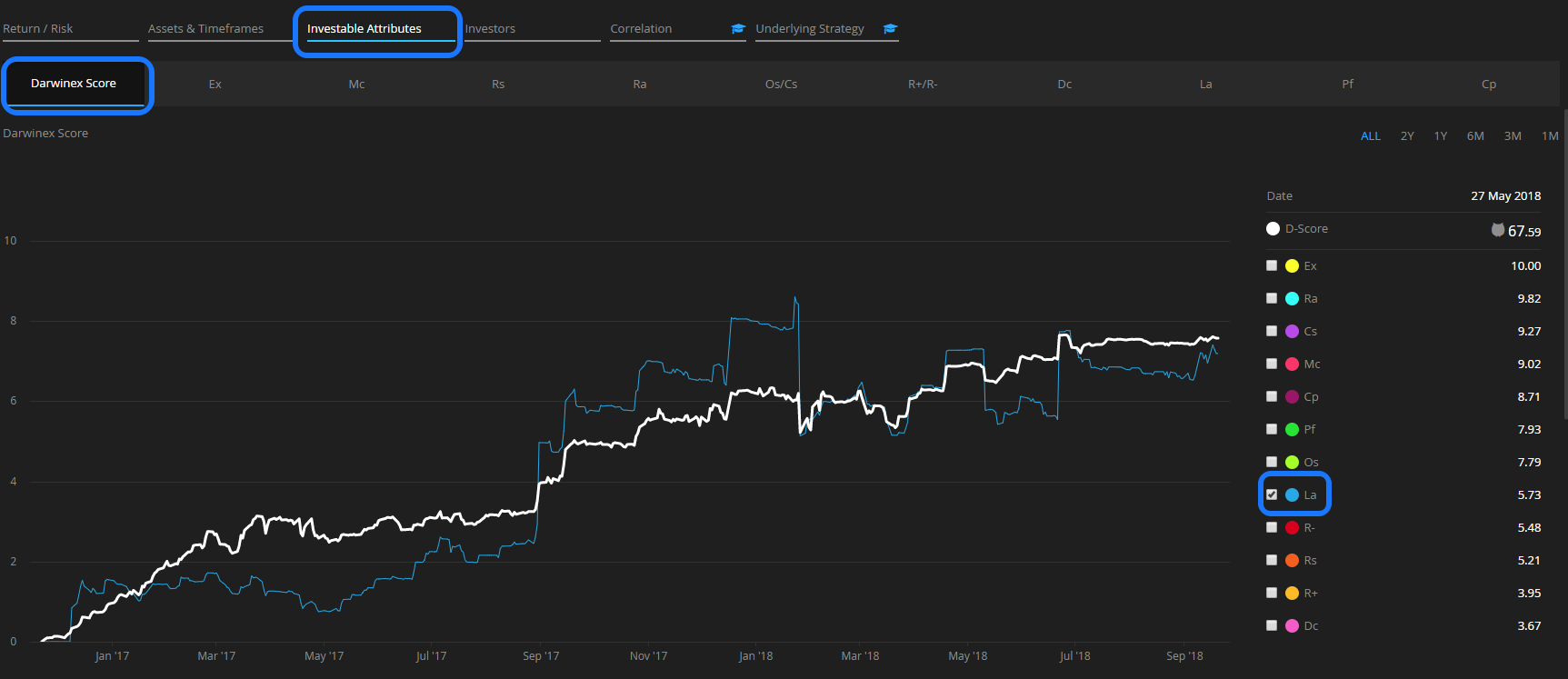Viewport: 1568px width, 679px height.
Task: Click the pink Dc color dot
Action: click(x=1292, y=625)
